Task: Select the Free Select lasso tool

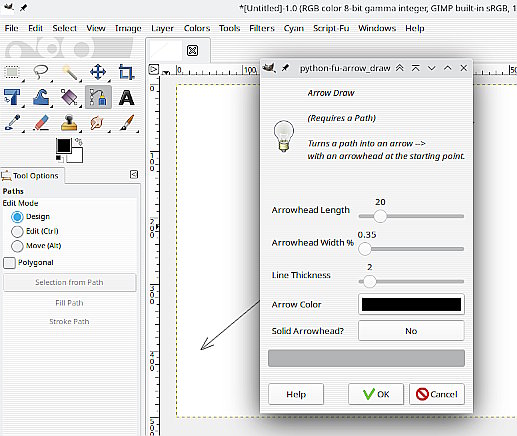Action: pyautogui.click(x=41, y=72)
